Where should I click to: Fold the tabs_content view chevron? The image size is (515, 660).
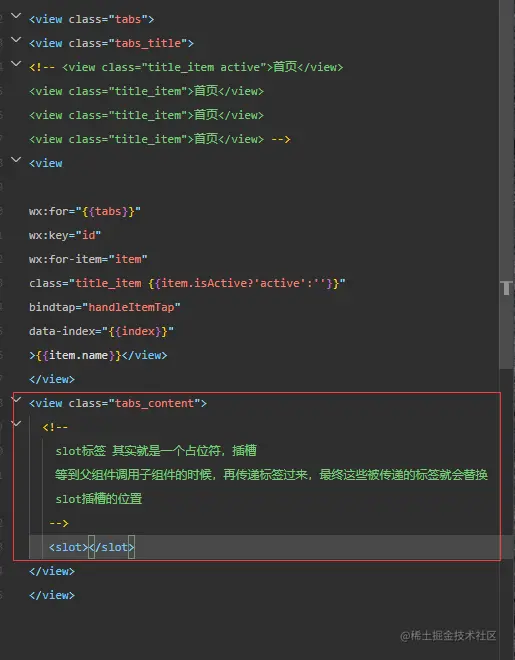(16, 399)
